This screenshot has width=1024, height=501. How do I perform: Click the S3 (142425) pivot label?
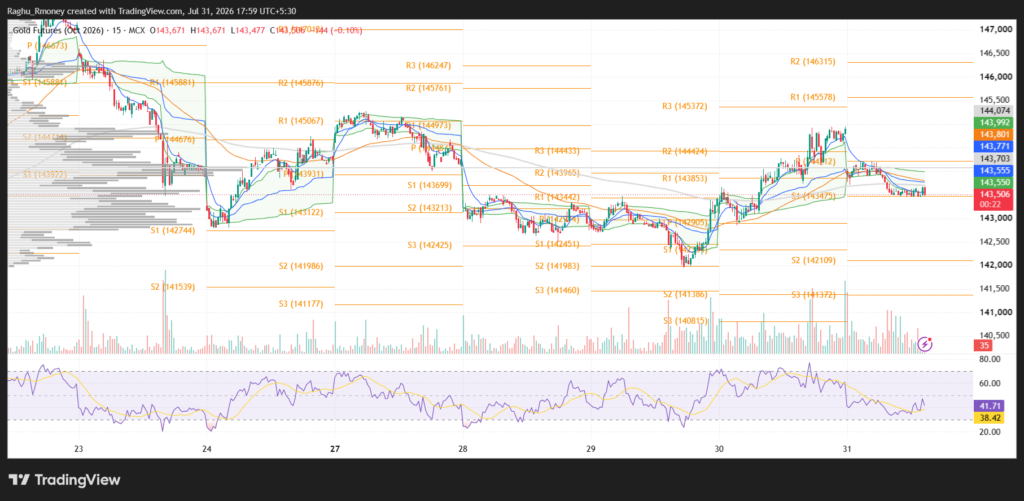428,245
